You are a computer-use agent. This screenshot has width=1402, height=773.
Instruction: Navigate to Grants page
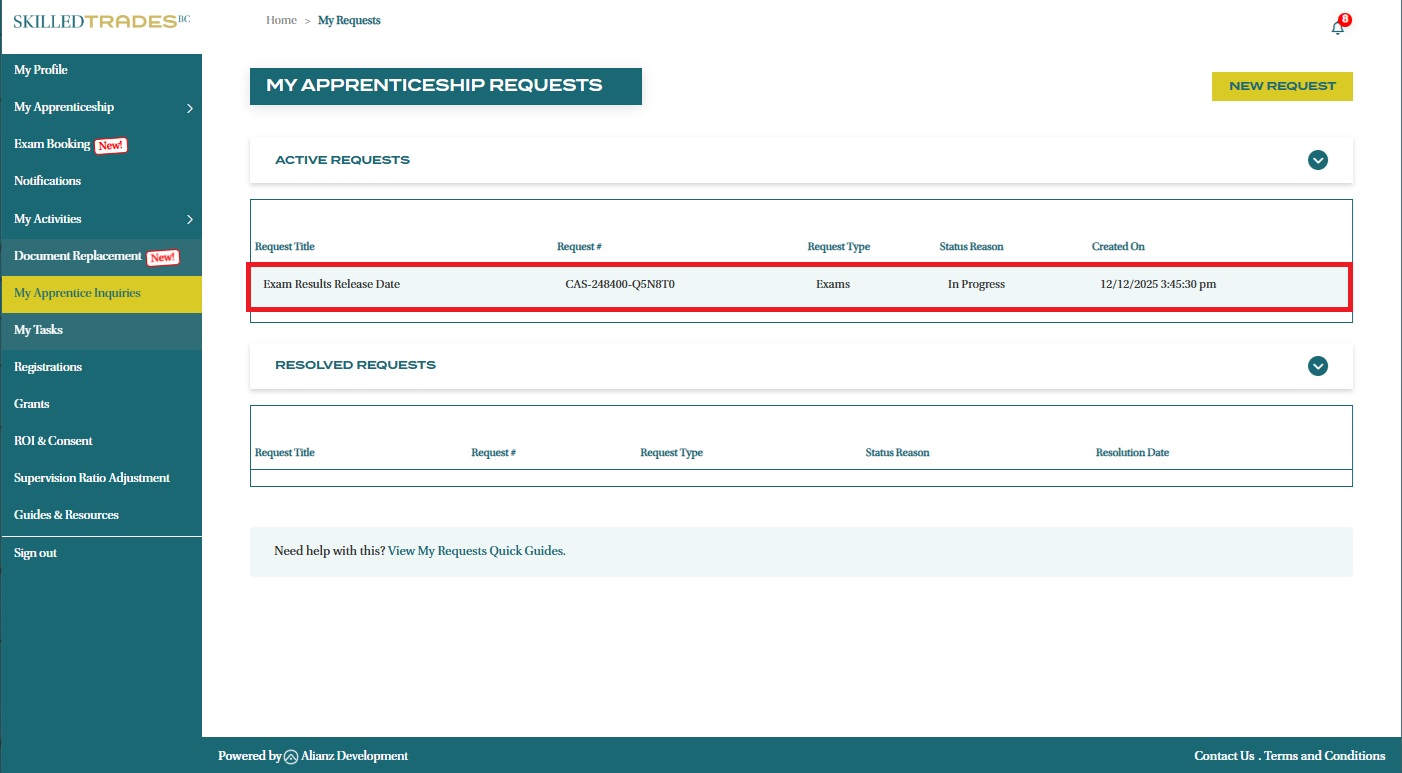(x=31, y=404)
